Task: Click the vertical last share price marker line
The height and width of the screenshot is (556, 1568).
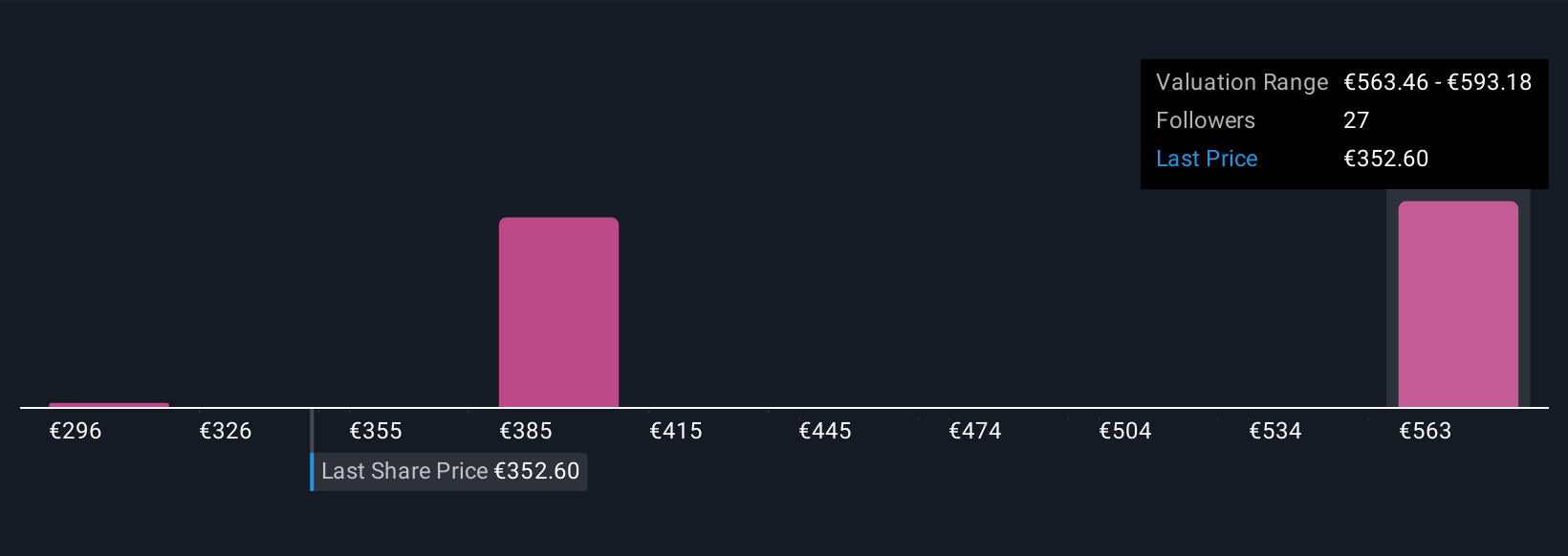Action: pyautogui.click(x=312, y=432)
